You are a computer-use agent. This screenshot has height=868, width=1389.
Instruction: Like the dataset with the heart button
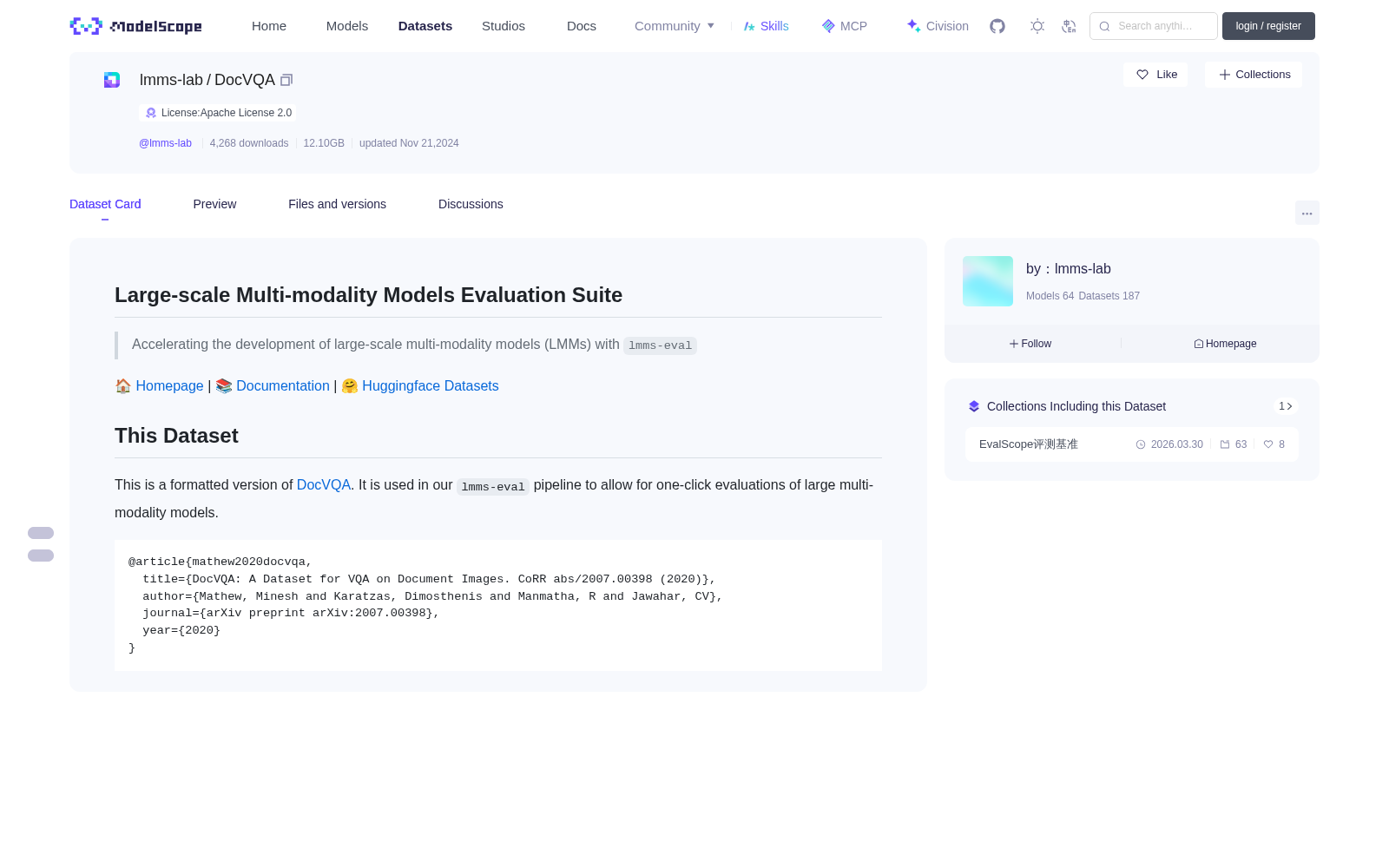[1155, 75]
